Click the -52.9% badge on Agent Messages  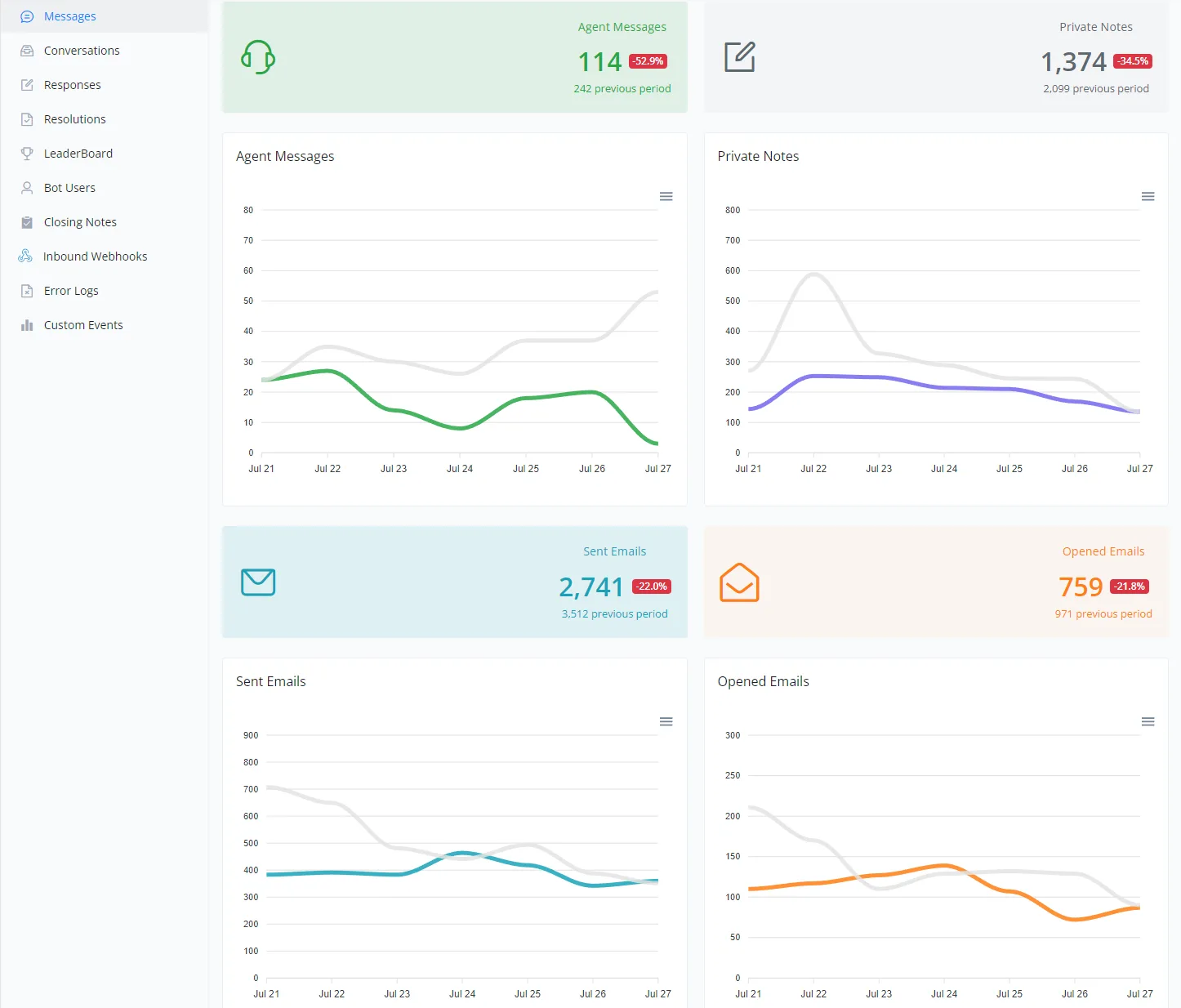pos(648,61)
